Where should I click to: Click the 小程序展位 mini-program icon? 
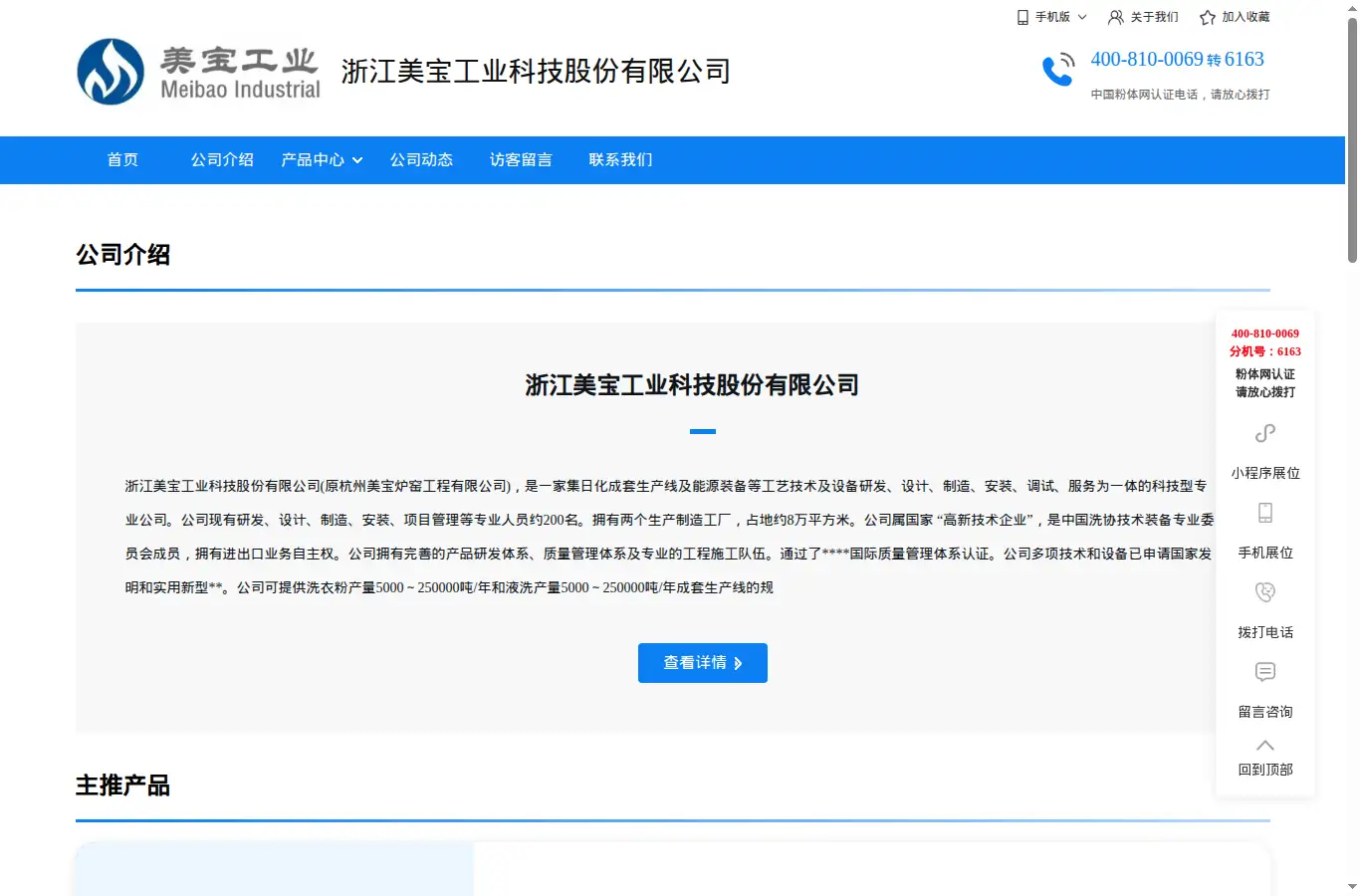[x=1265, y=433]
